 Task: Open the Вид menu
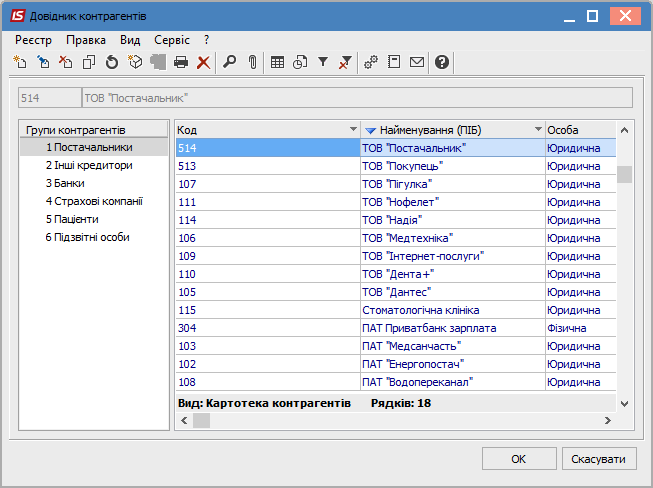[x=130, y=40]
